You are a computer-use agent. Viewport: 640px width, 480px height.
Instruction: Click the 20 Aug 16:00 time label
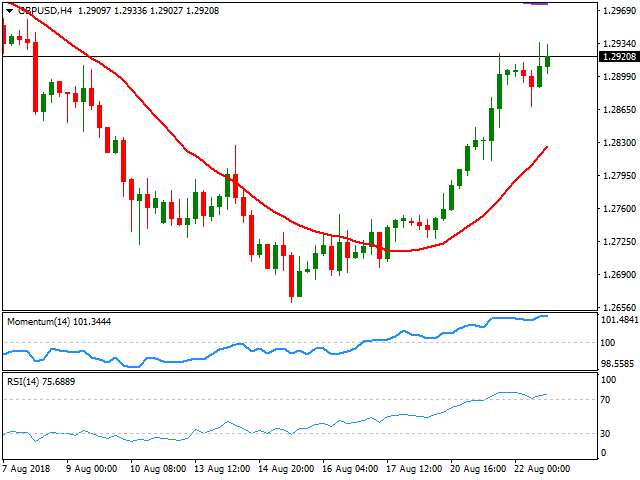[x=478, y=469]
